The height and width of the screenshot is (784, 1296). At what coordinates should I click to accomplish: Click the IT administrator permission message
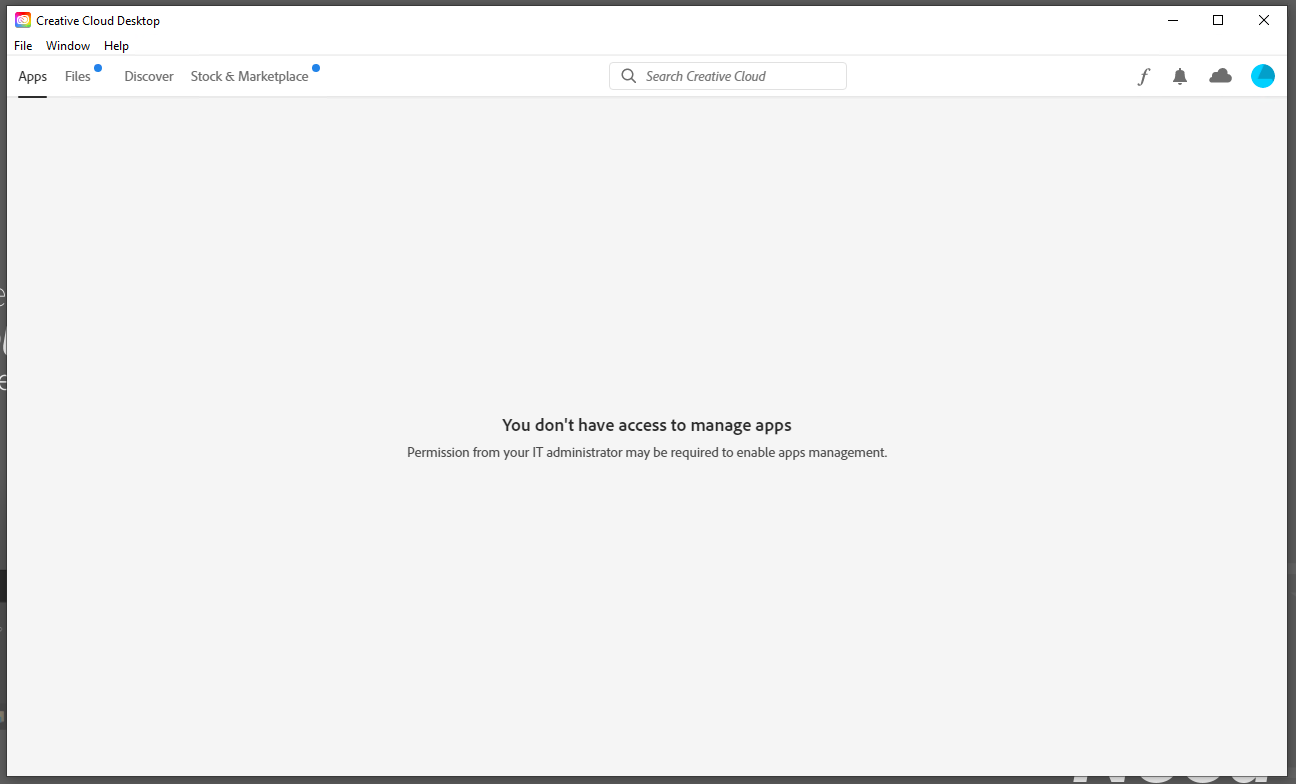(x=647, y=452)
